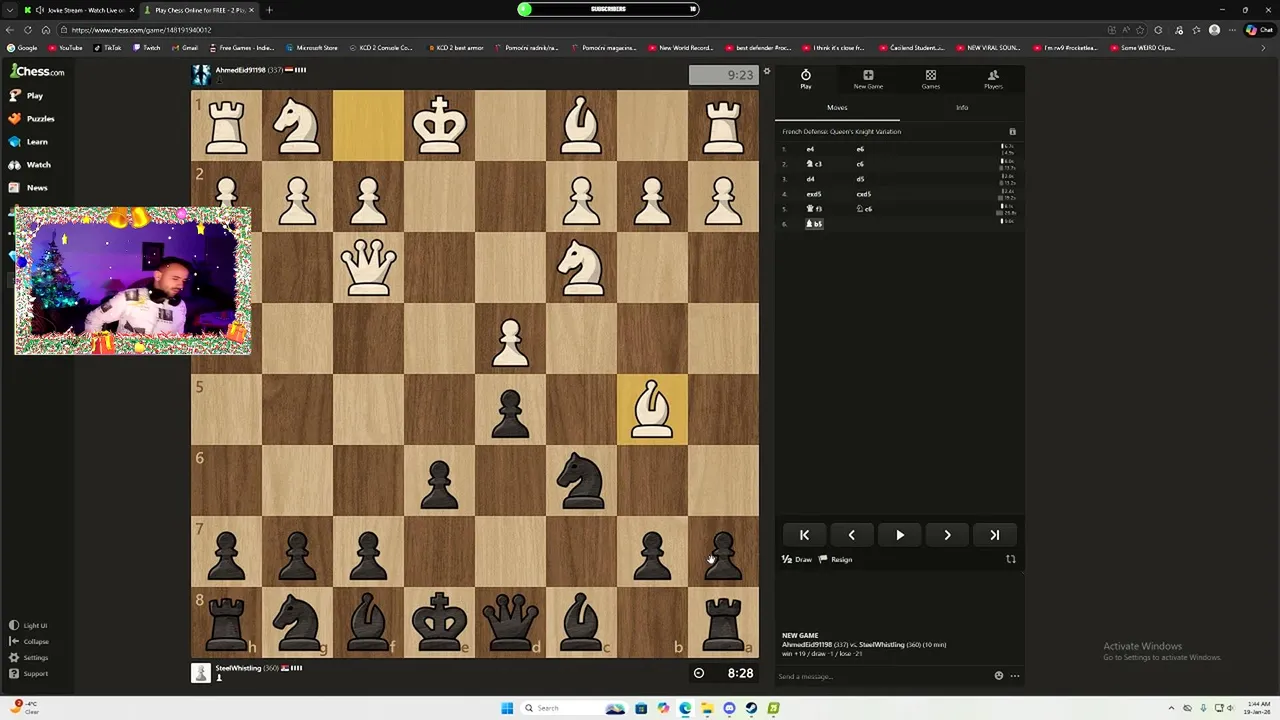This screenshot has height=720, width=1280.
Task: Play through the moves
Action: pyautogui.click(x=900, y=535)
